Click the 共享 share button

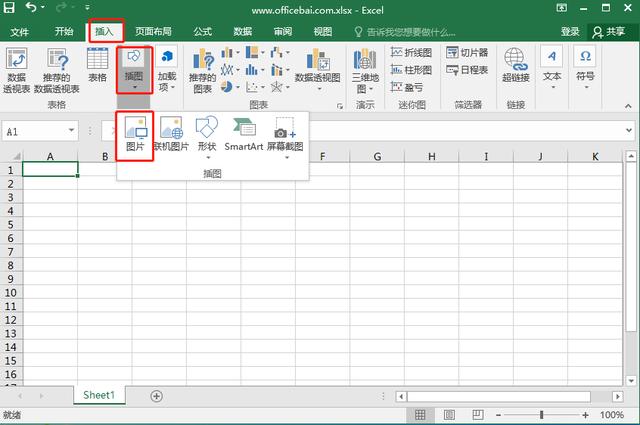point(609,32)
